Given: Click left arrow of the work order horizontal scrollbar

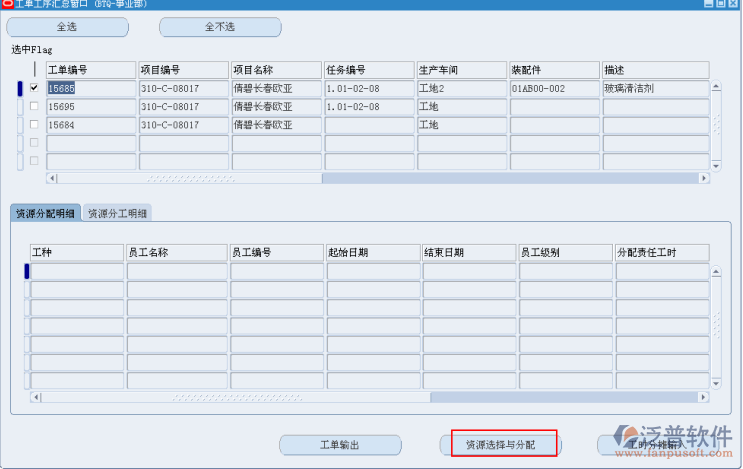Looking at the screenshot, I should pyautogui.click(x=51, y=179).
